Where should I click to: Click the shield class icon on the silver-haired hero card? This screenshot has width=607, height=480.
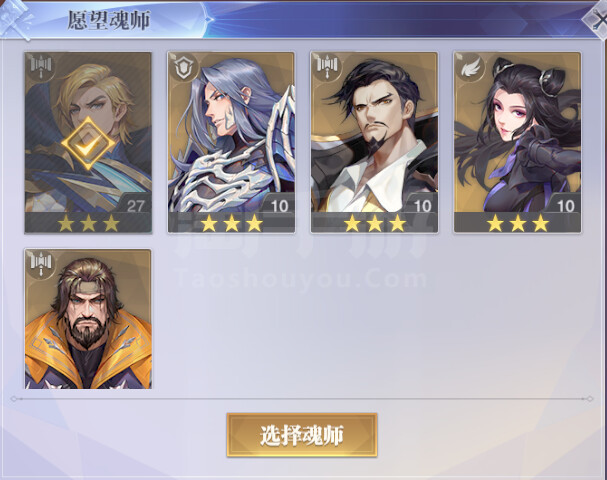click(184, 67)
